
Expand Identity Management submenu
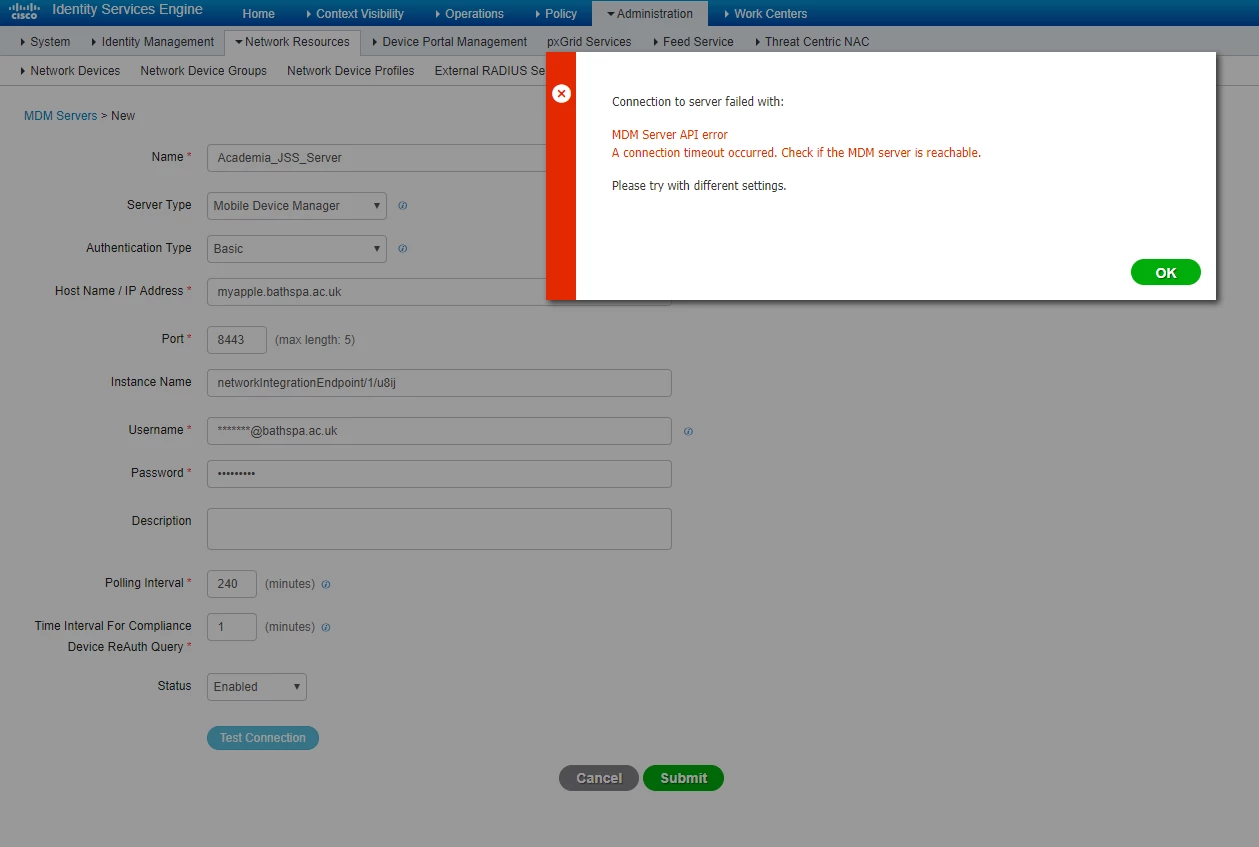click(x=152, y=42)
